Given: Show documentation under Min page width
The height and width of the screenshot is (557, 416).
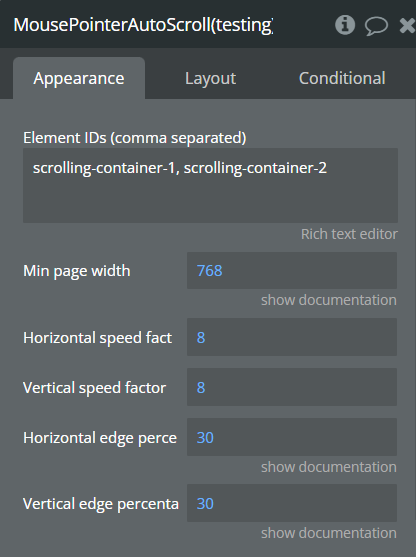Looking at the screenshot, I should pos(329,300).
